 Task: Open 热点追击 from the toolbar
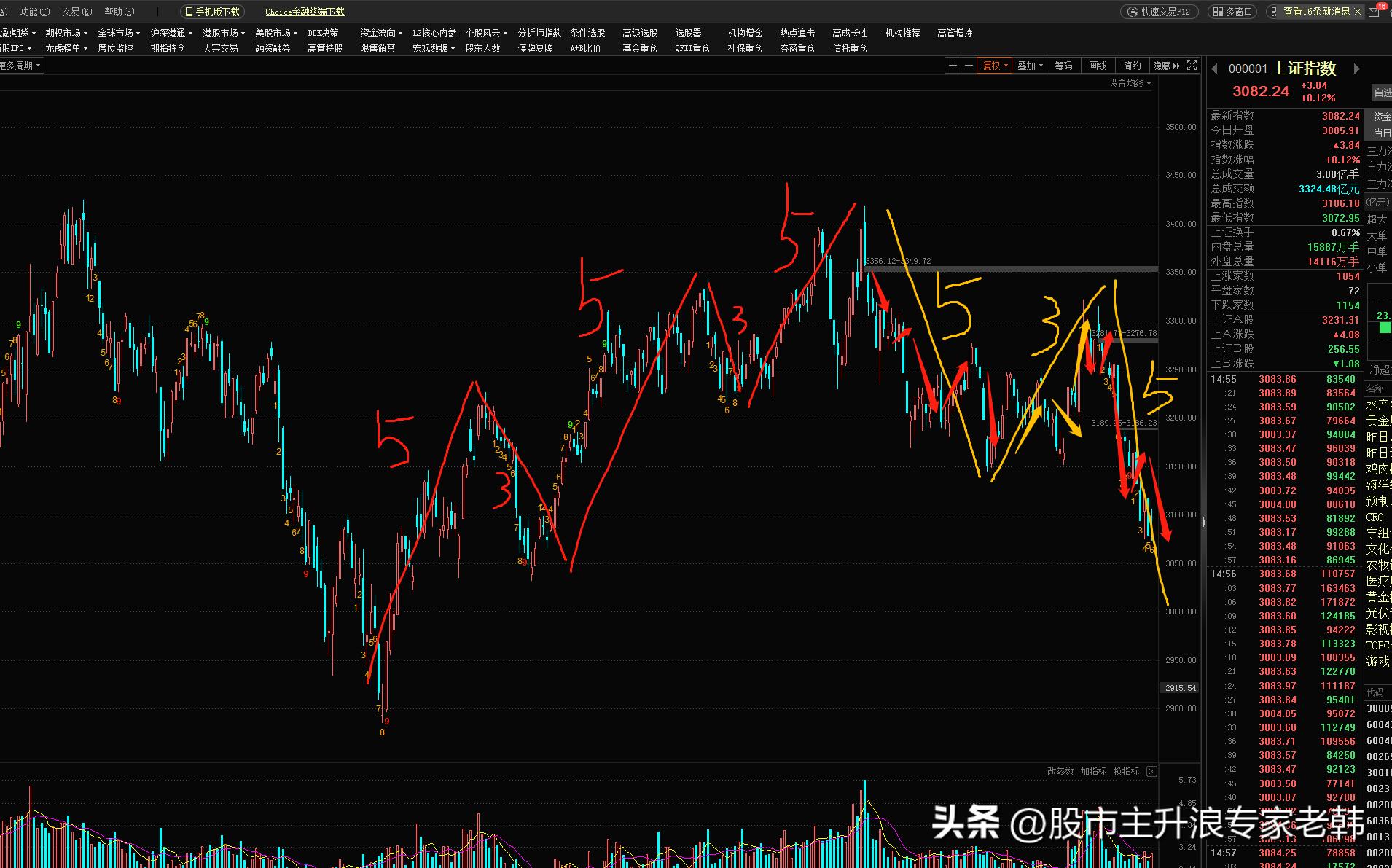click(x=797, y=33)
